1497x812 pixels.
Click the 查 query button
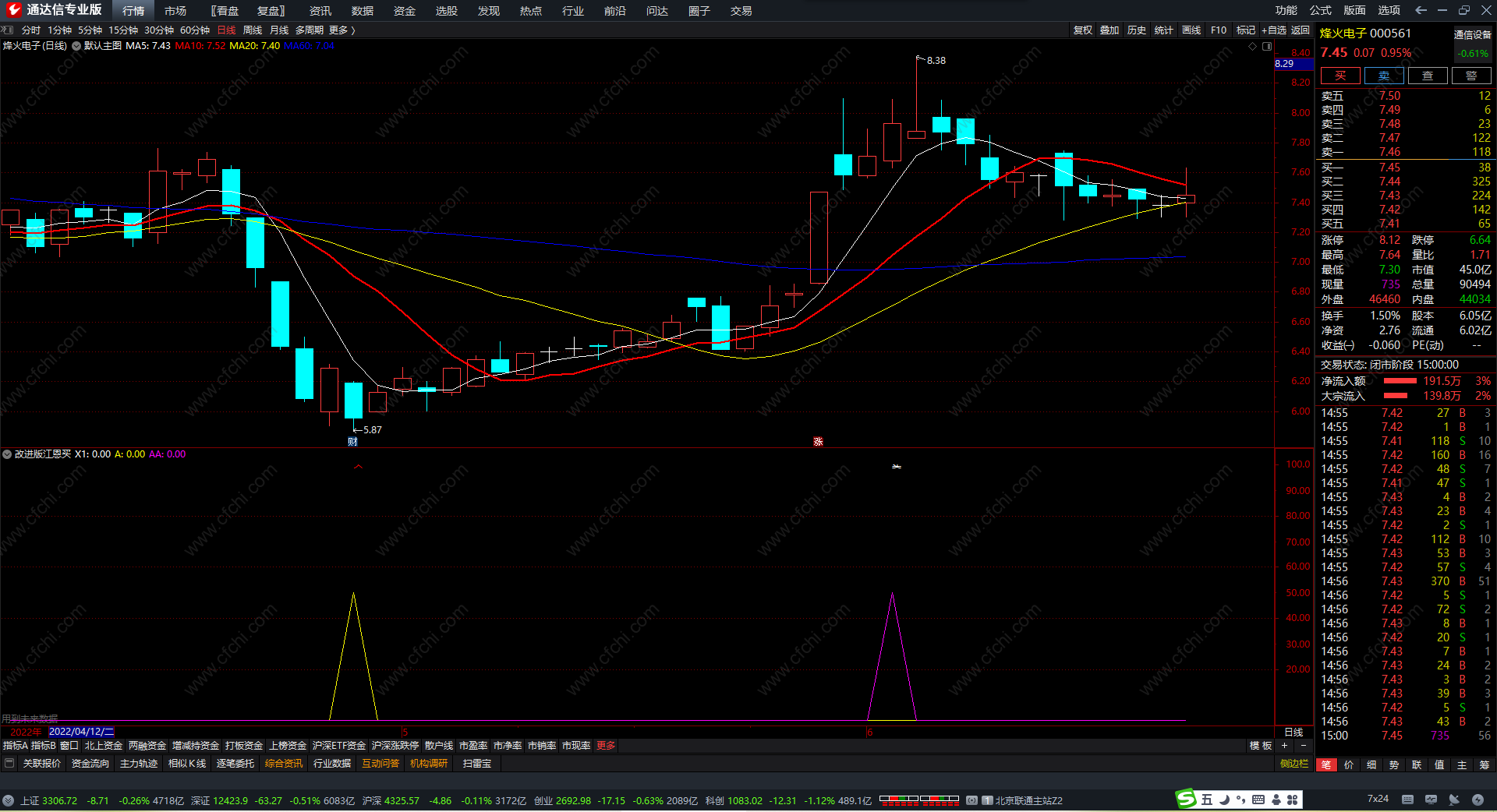pos(1428,76)
